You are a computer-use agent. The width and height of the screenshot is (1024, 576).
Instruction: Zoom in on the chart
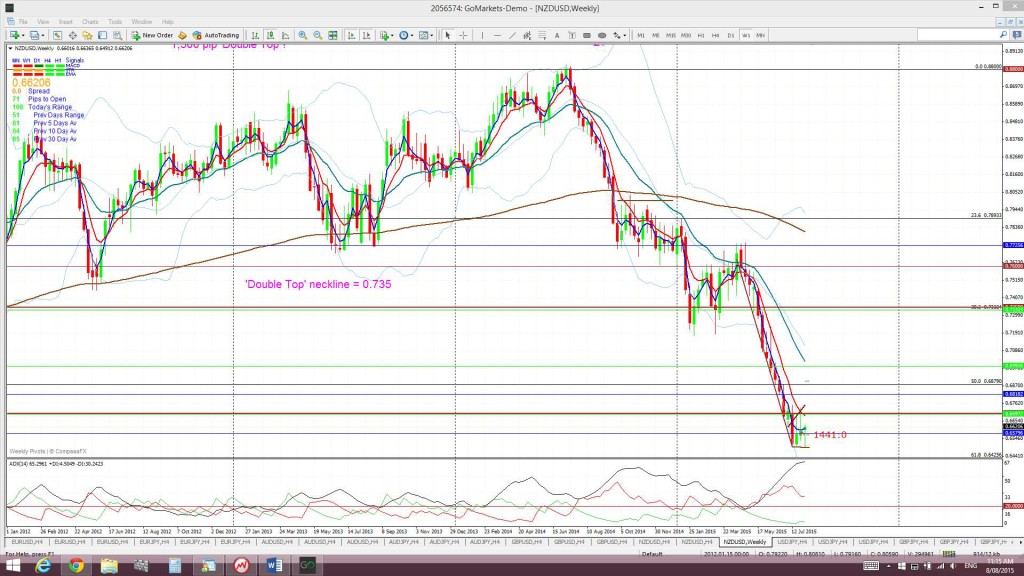click(x=302, y=35)
